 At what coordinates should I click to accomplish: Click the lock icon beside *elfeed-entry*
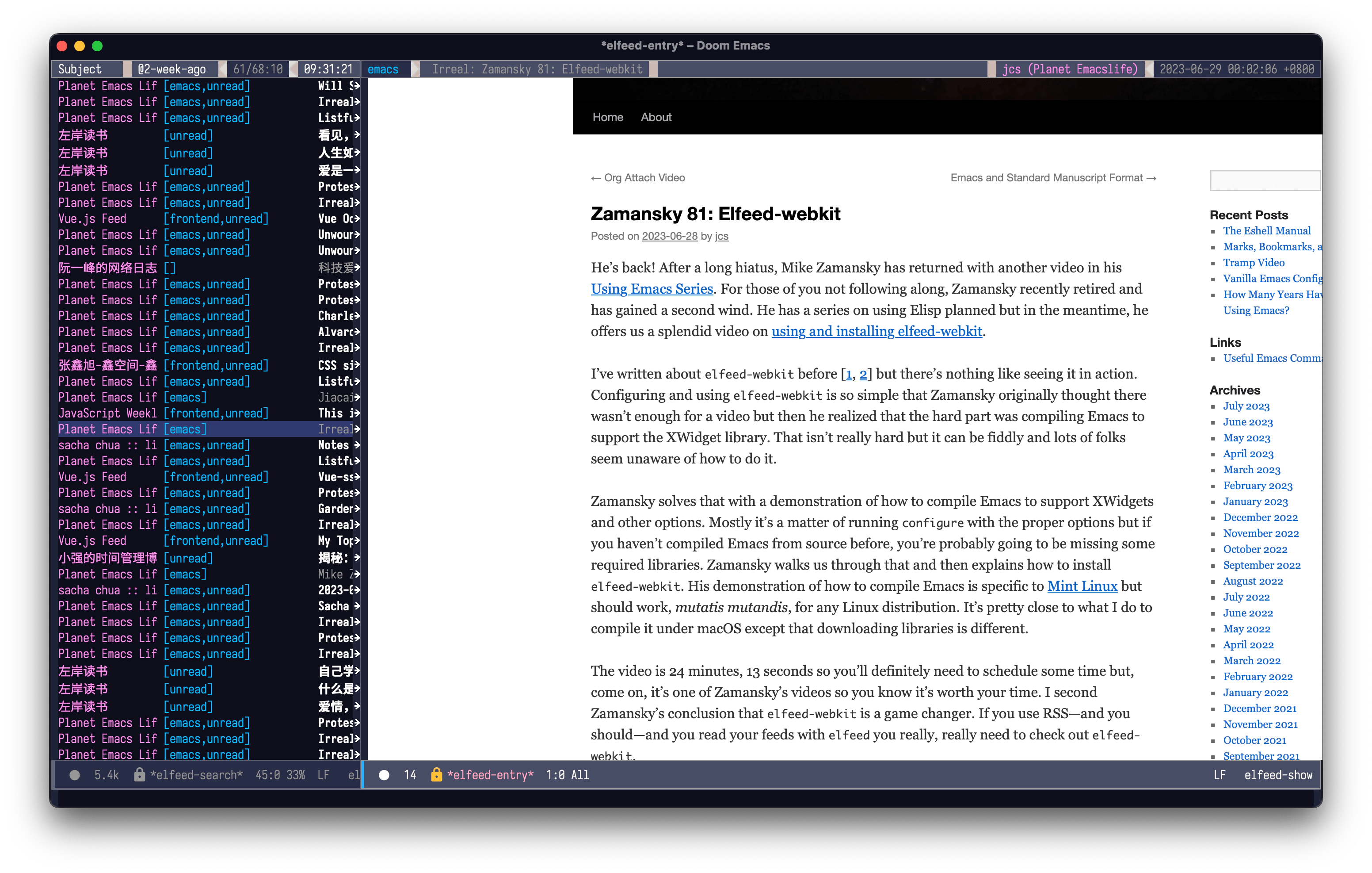tap(436, 774)
